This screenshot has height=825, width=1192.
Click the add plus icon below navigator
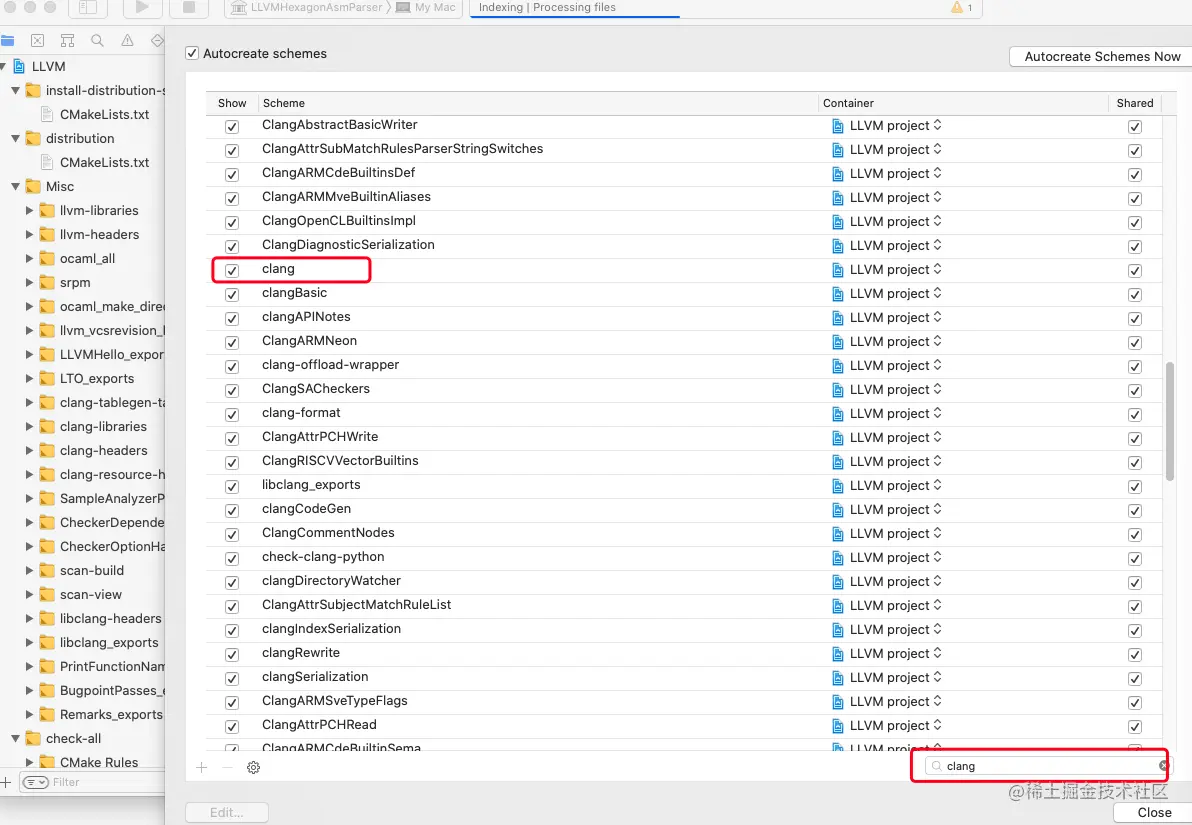coord(5,782)
